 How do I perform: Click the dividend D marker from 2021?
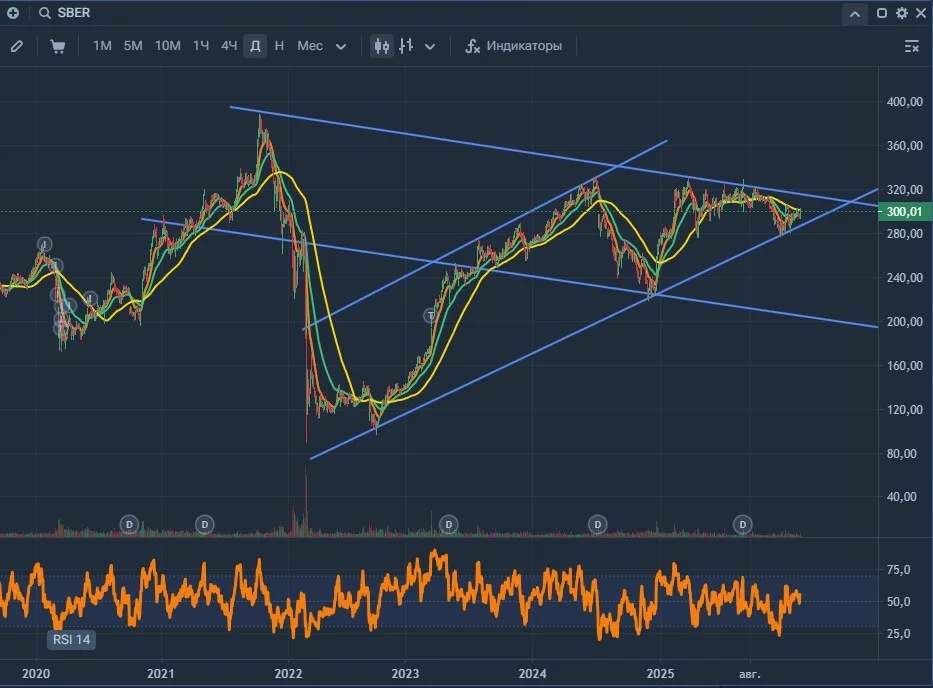[205, 524]
